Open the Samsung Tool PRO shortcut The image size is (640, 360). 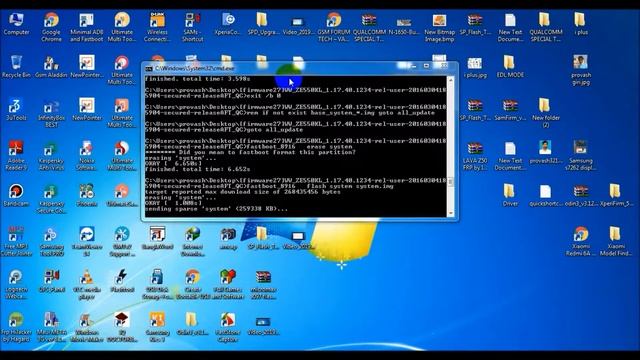51,241
